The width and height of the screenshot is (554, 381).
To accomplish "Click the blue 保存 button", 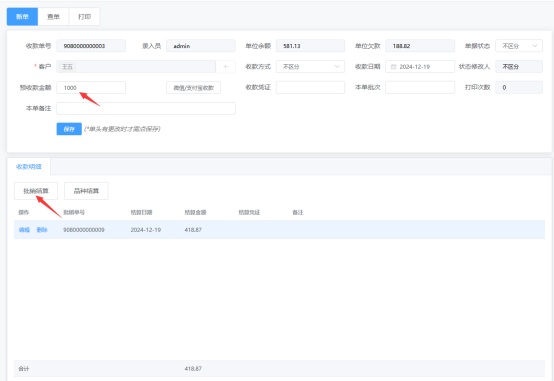I will [x=69, y=129].
